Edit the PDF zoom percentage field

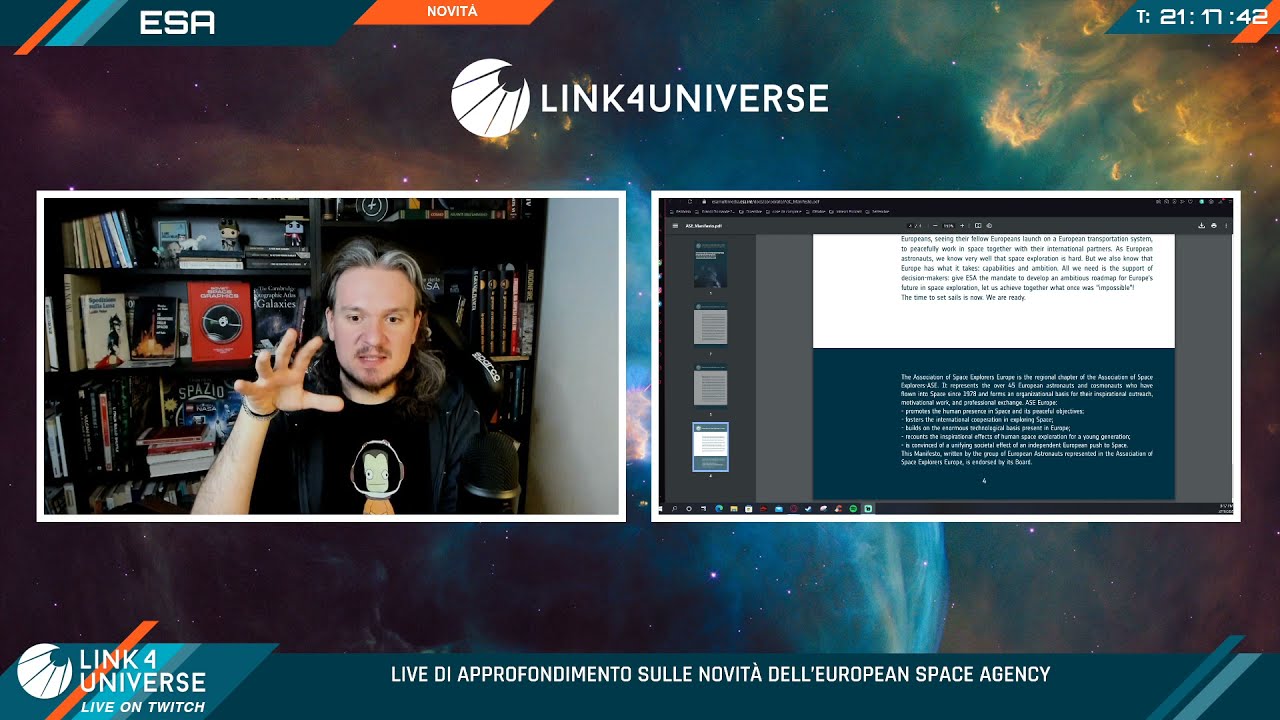coord(949,226)
